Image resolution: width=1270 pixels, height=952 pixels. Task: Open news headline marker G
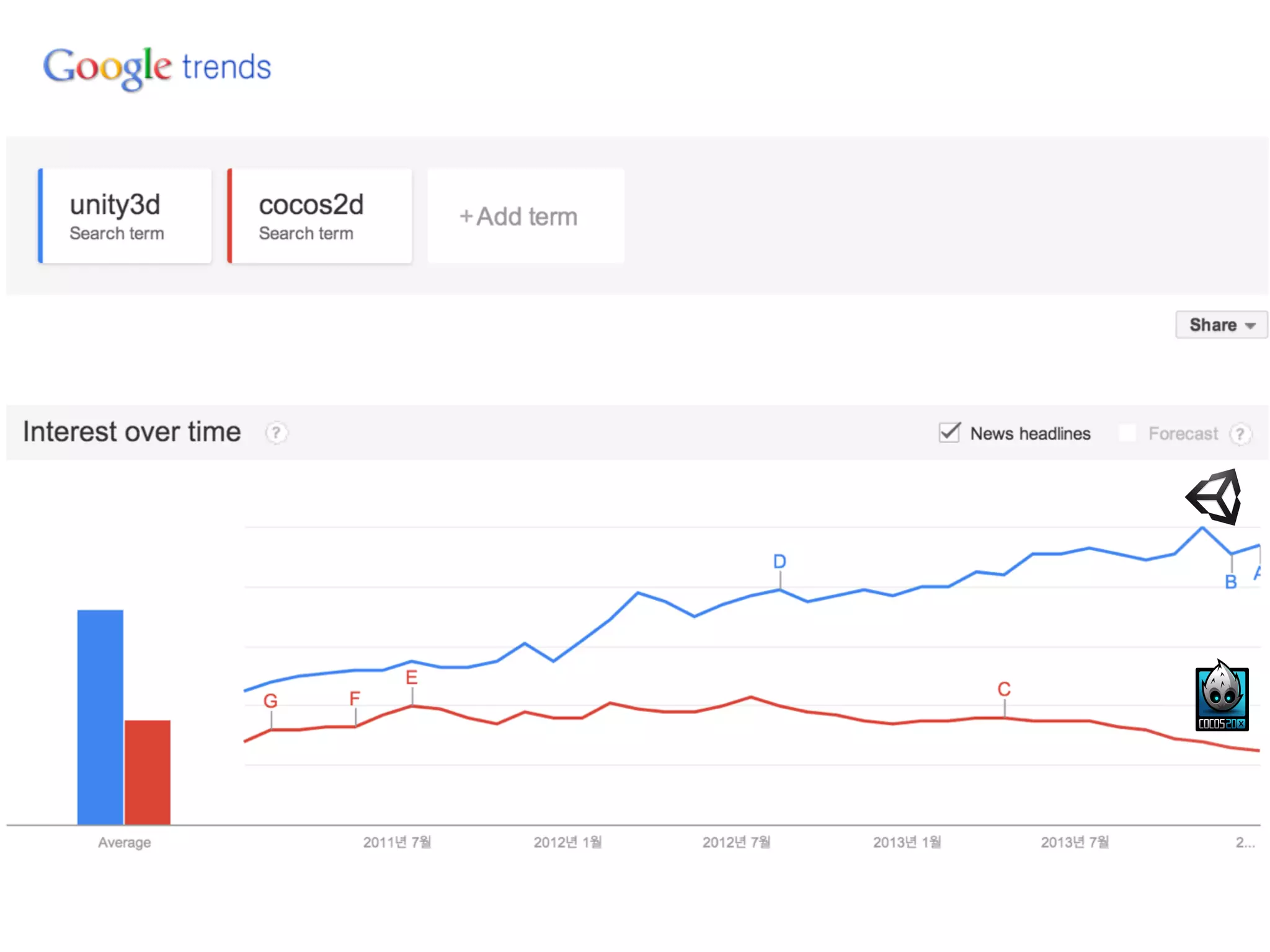pos(270,701)
